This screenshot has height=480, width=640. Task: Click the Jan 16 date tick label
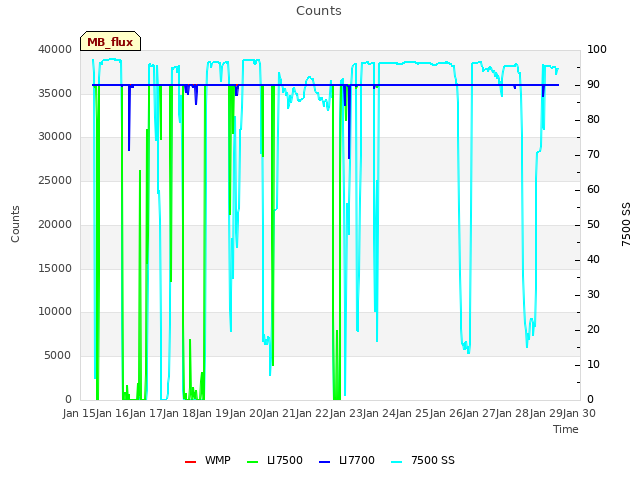point(112,413)
